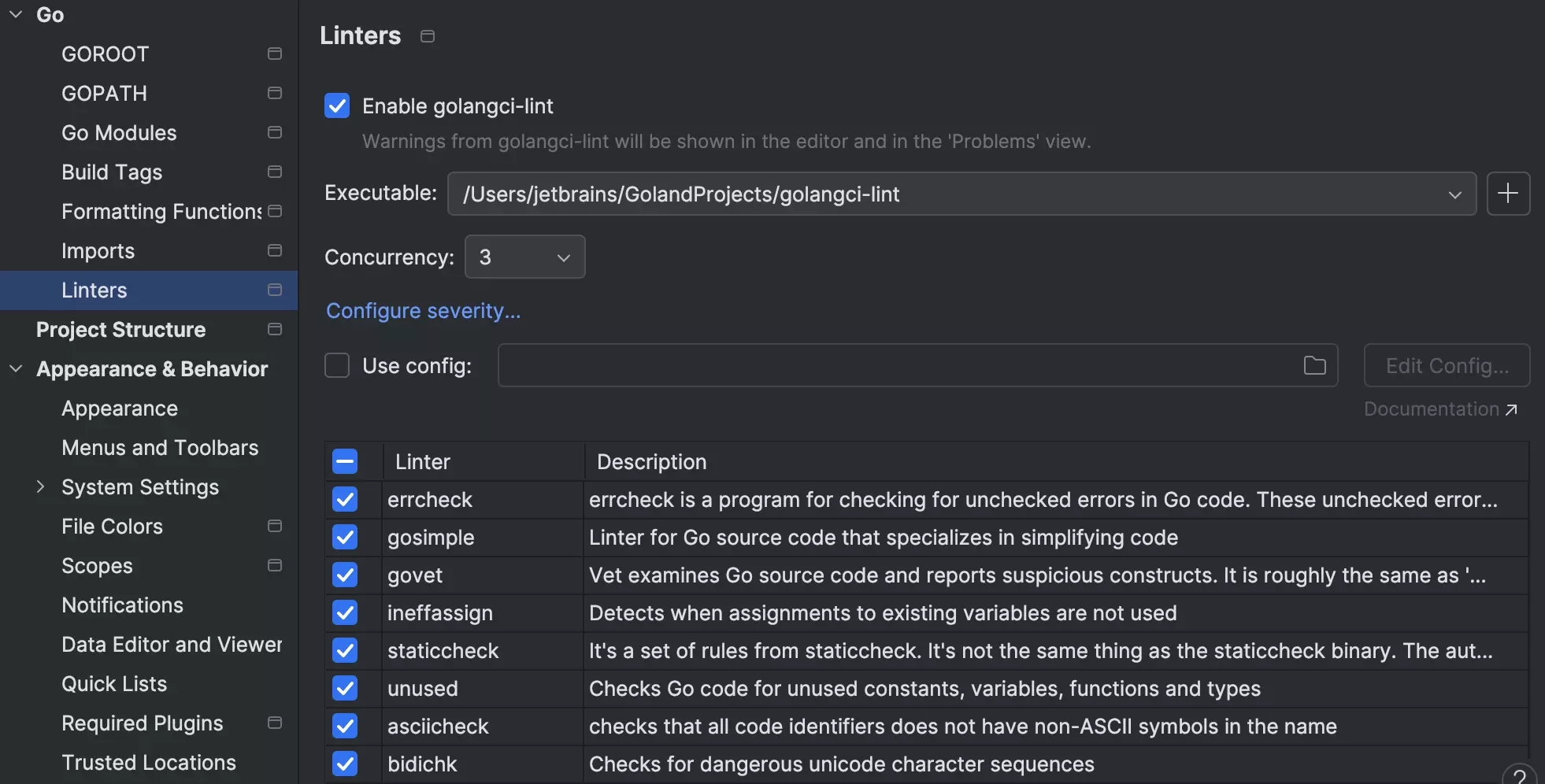The image size is (1545, 784).
Task: Open the Concurrency dropdown
Action: click(524, 257)
